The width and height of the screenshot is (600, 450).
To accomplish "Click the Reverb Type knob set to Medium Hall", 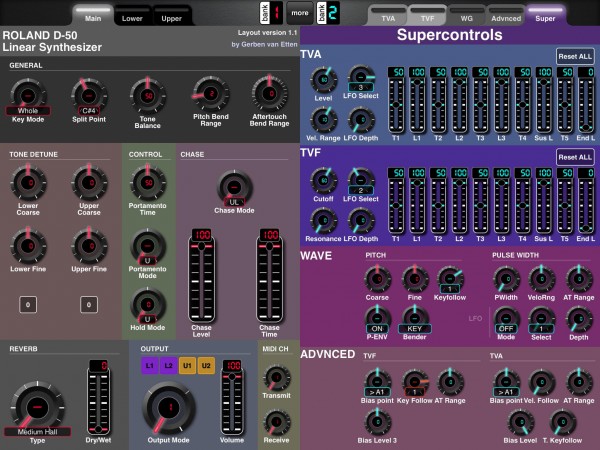I will (x=38, y=408).
